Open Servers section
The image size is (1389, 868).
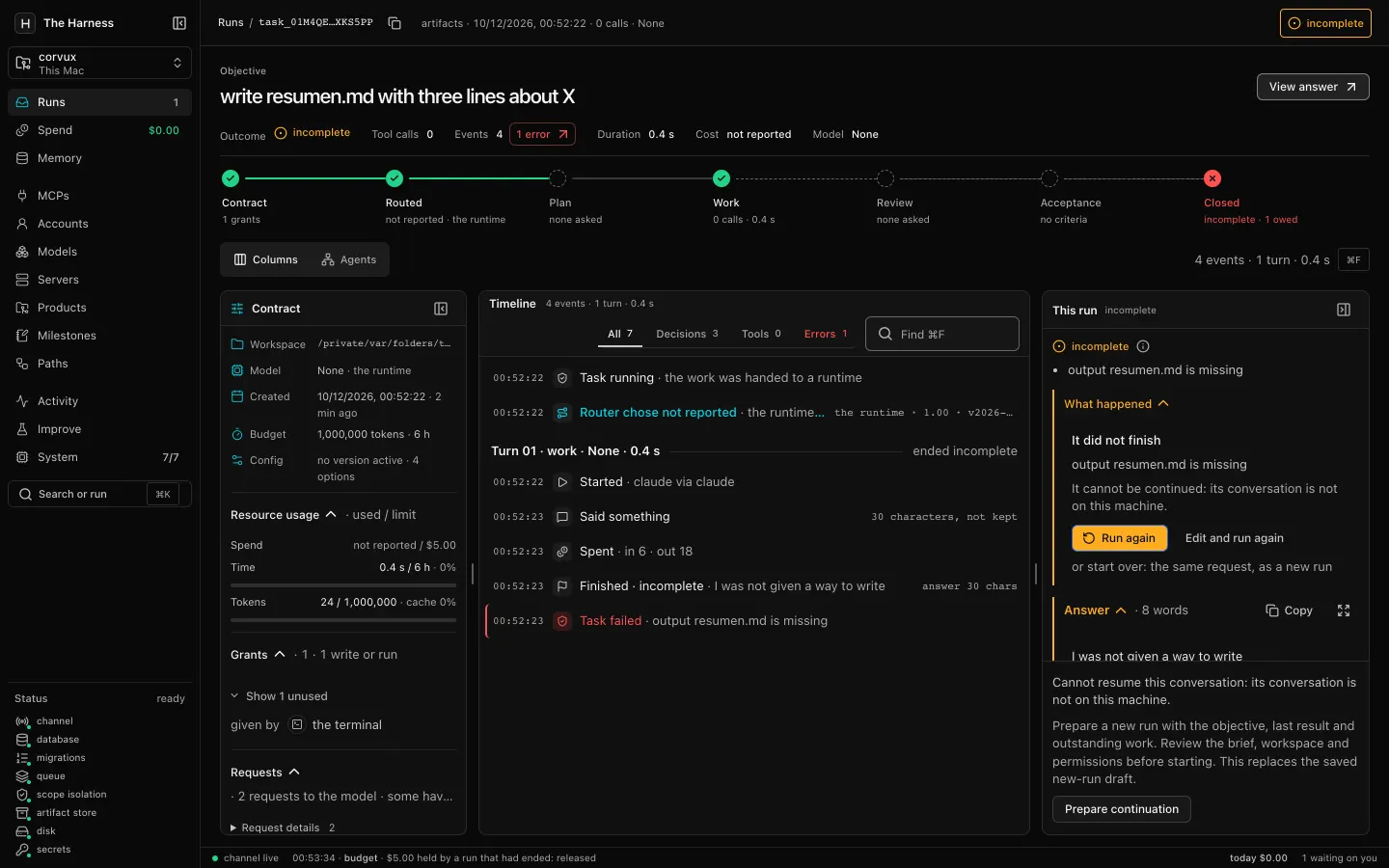(x=99, y=280)
